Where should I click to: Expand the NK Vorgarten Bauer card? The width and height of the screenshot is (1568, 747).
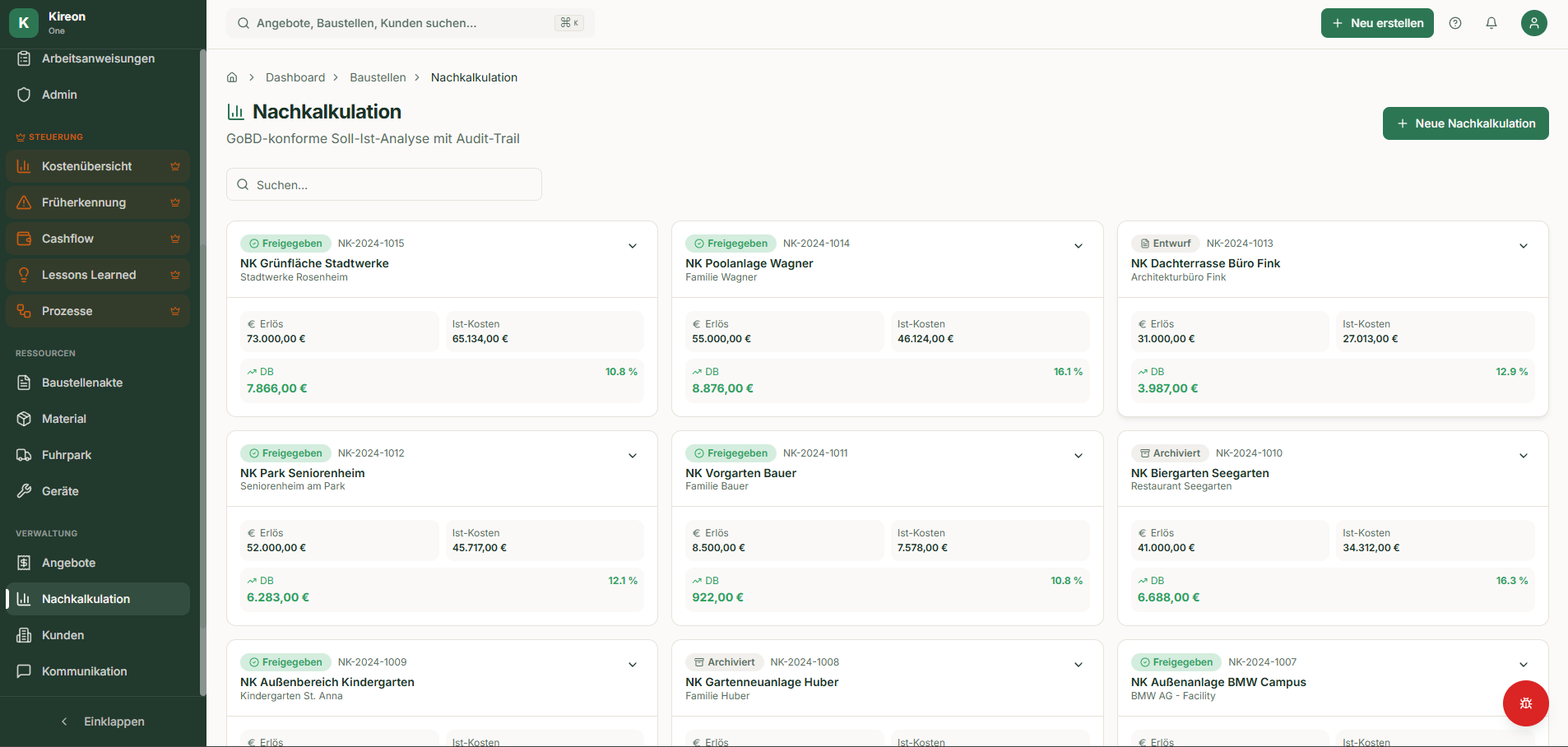[1079, 456]
